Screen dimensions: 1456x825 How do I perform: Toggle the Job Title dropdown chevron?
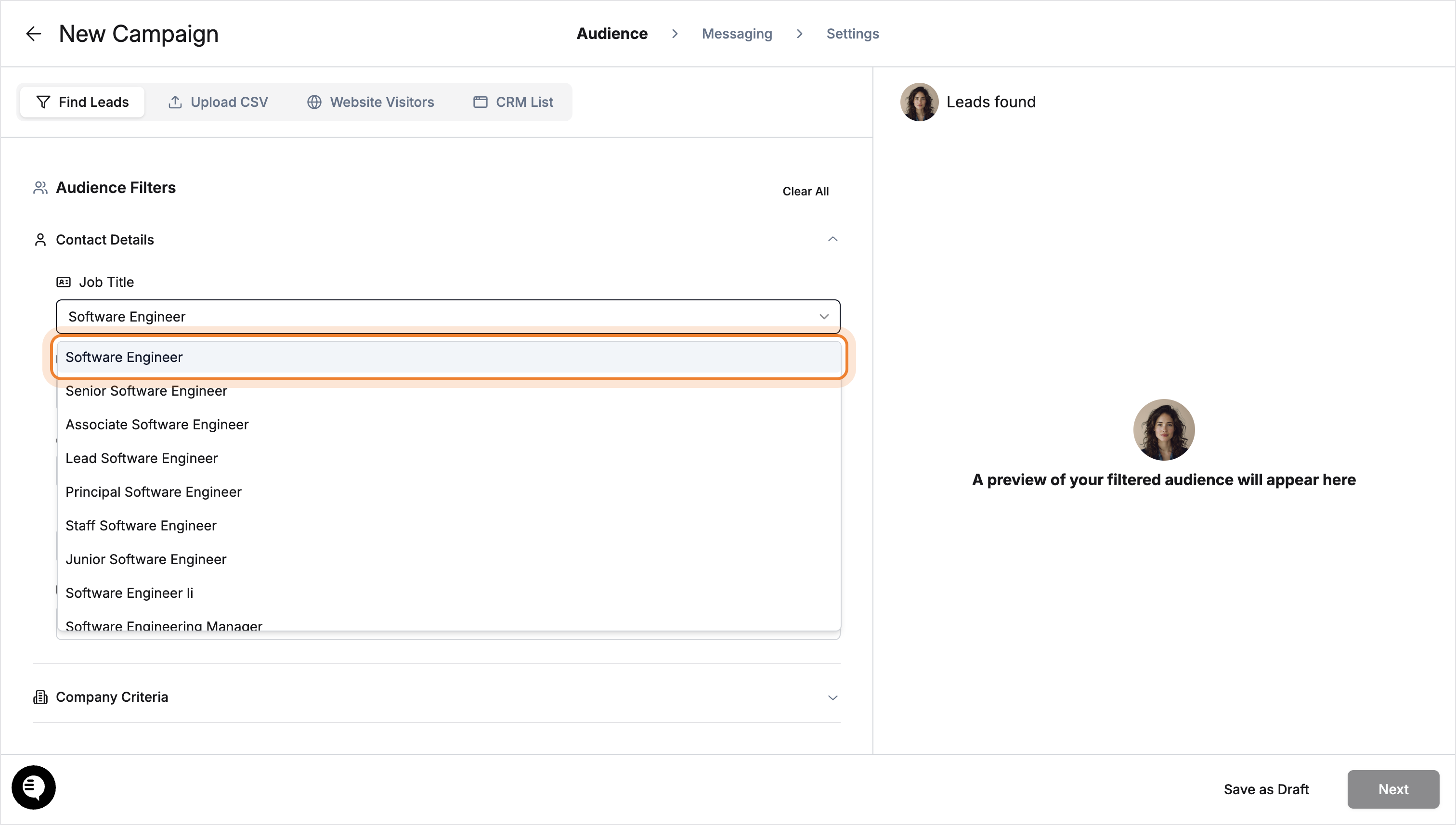pos(824,317)
